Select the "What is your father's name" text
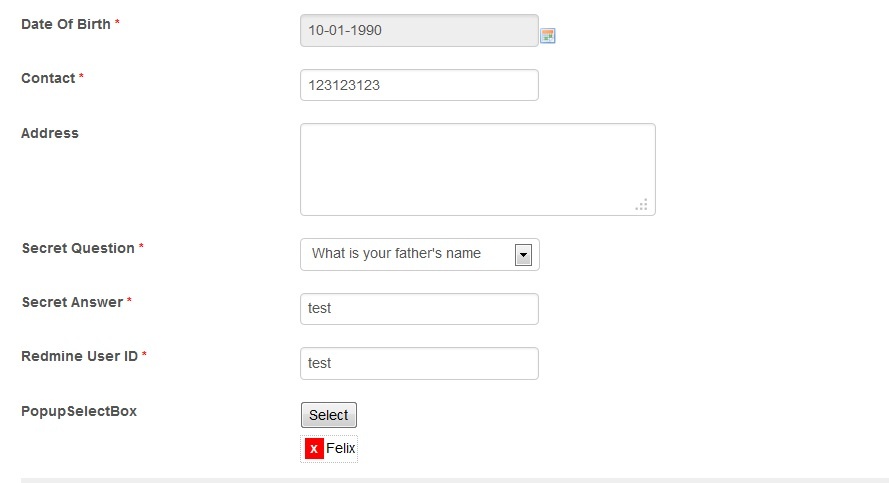Image resolution: width=889 pixels, height=483 pixels. [x=396, y=254]
